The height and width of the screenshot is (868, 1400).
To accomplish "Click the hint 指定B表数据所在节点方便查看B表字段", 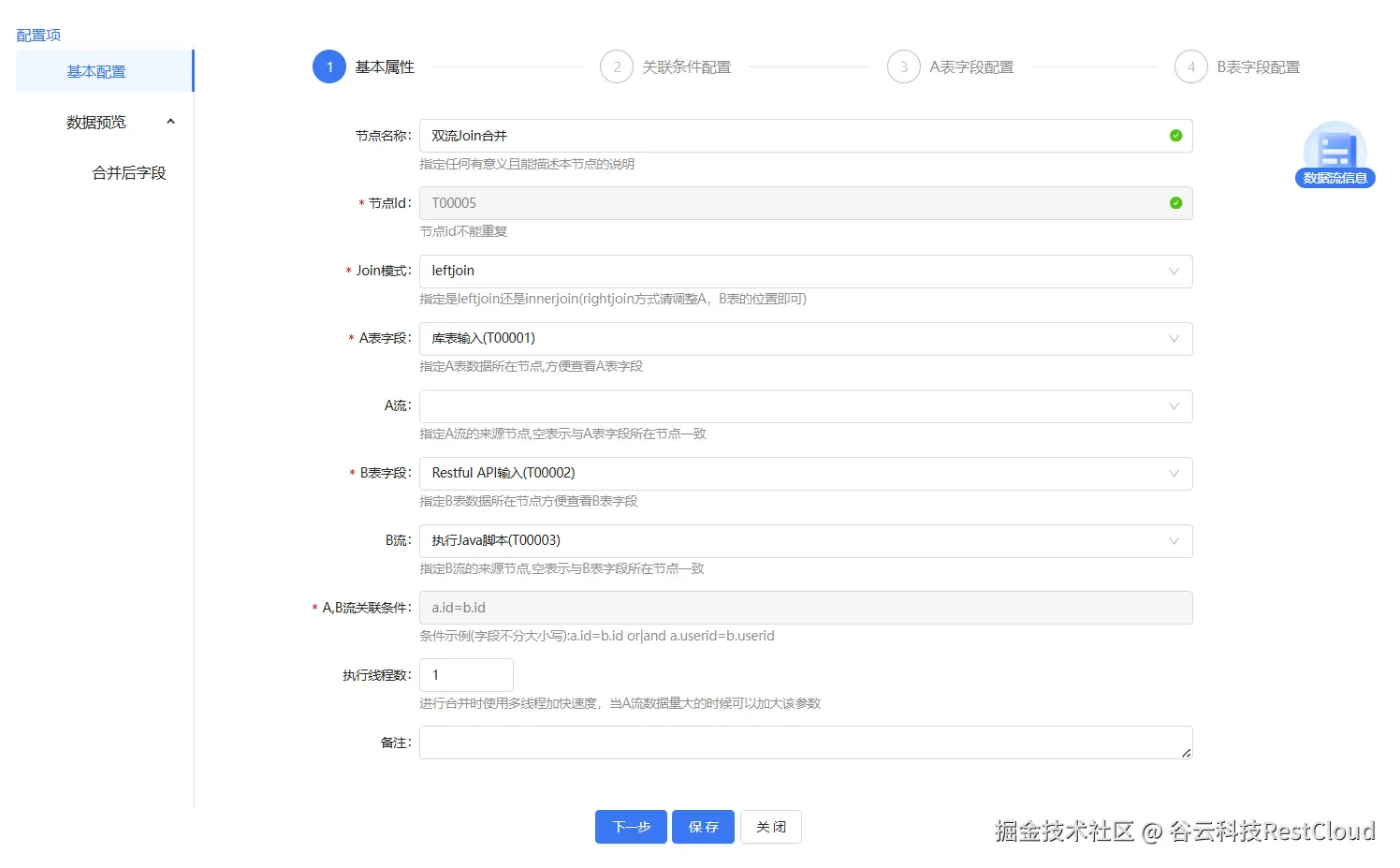I will [x=529, y=501].
